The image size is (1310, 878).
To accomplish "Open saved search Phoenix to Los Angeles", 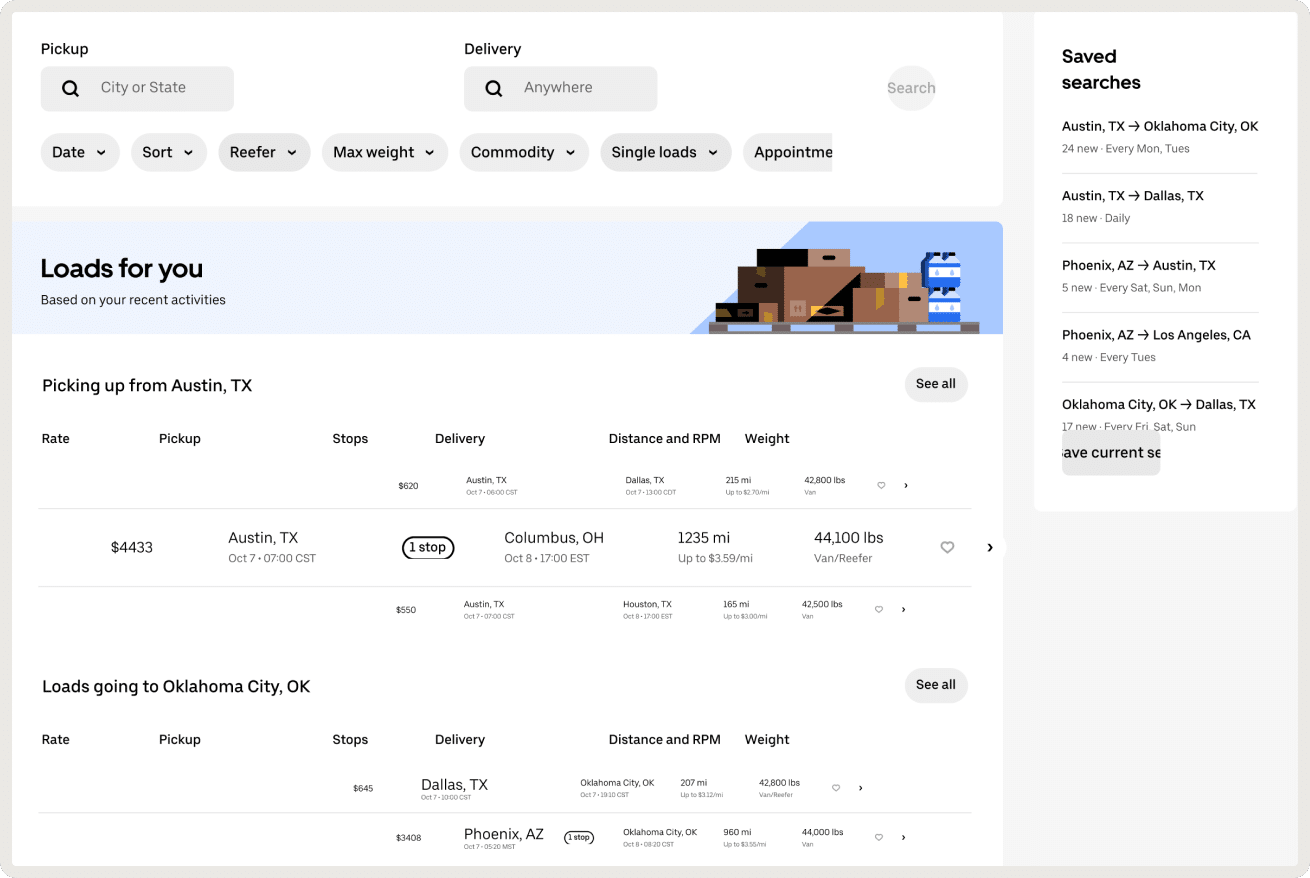I will point(1160,345).
